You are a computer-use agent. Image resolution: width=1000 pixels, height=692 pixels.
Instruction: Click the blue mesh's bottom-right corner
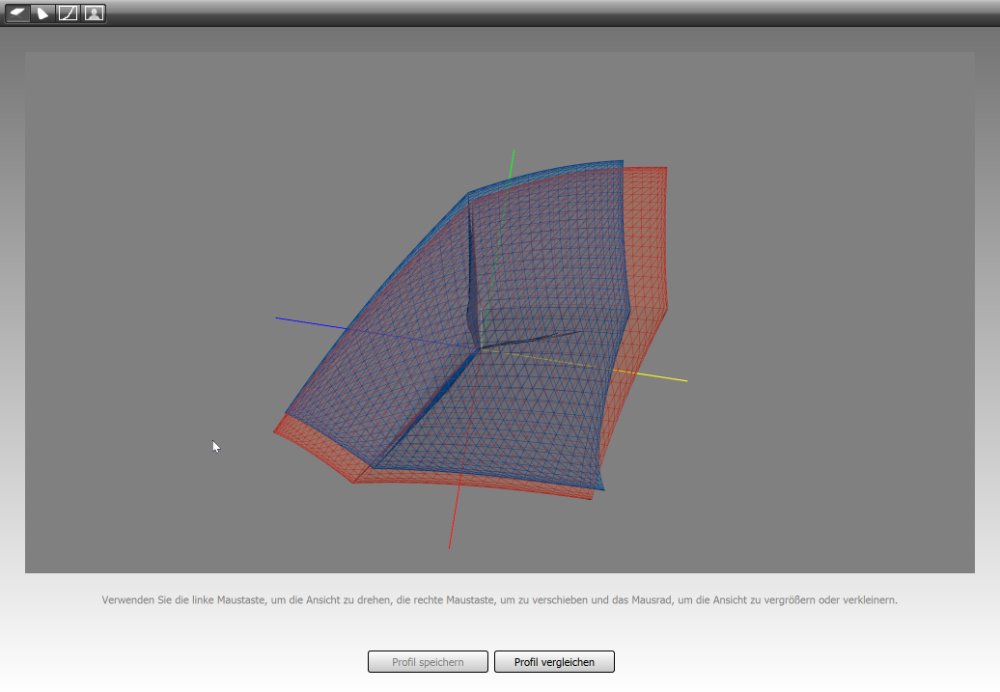click(602, 488)
